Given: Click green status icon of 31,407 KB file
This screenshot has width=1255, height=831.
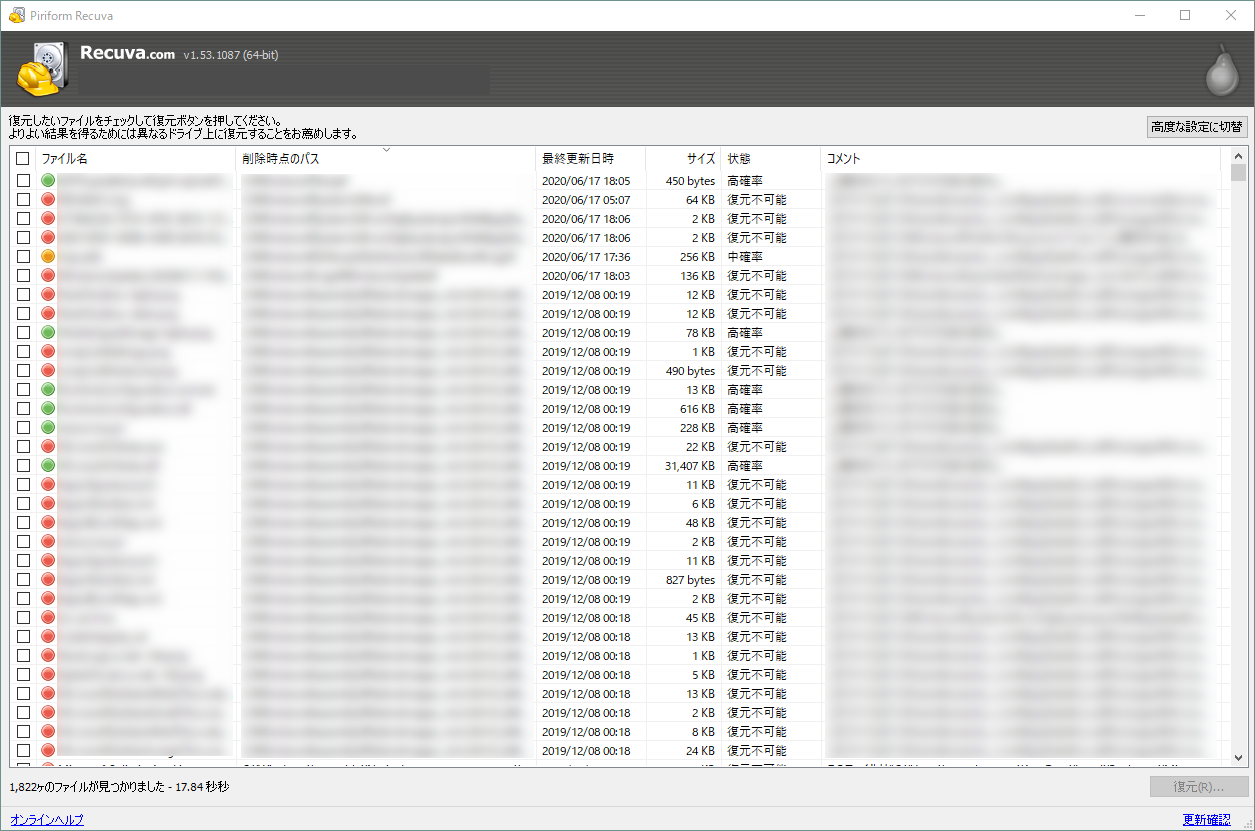Looking at the screenshot, I should 48,466.
